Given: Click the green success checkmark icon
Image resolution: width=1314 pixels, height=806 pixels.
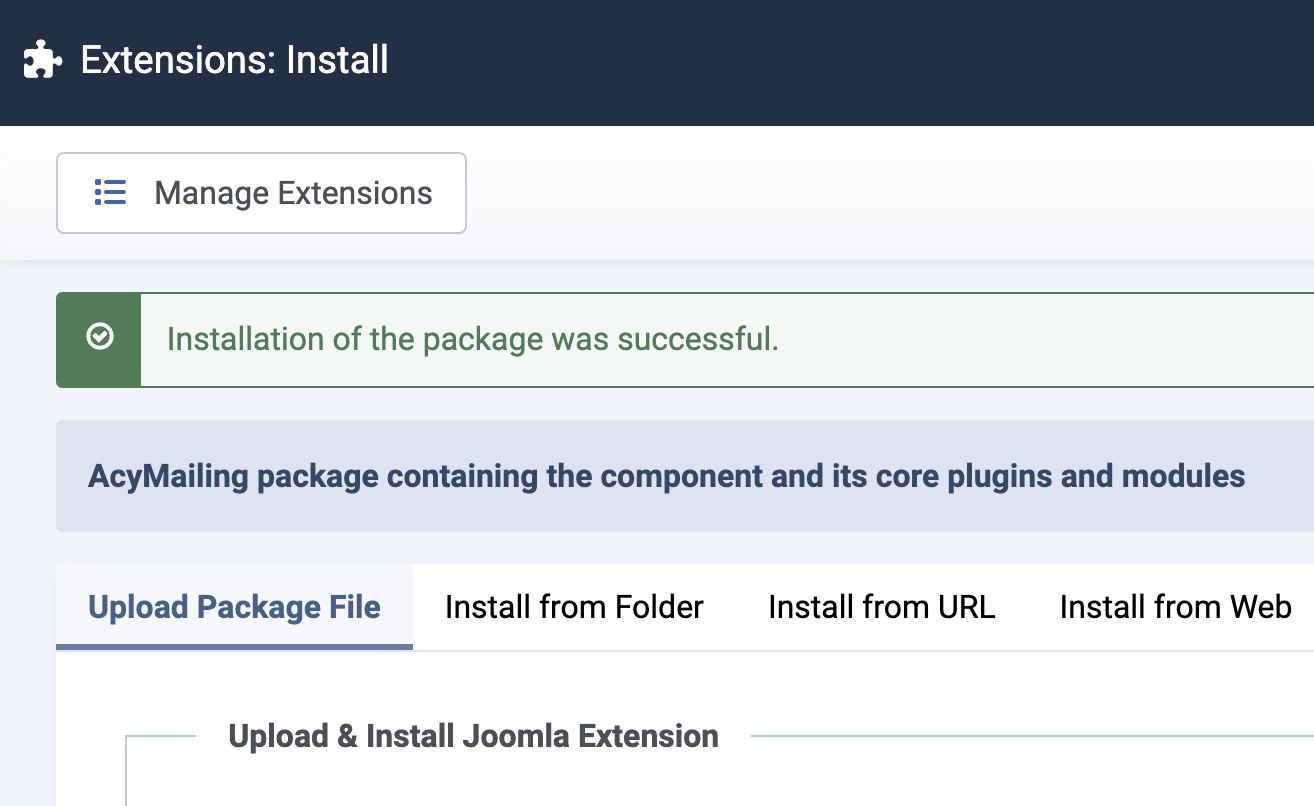Looking at the screenshot, I should pos(99,338).
